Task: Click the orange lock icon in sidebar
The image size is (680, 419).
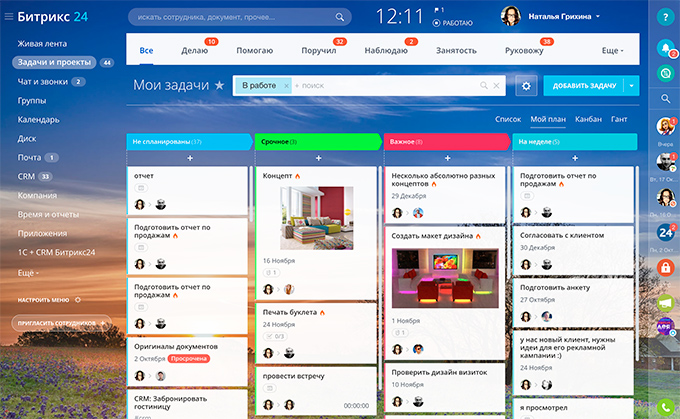Action: point(664,268)
